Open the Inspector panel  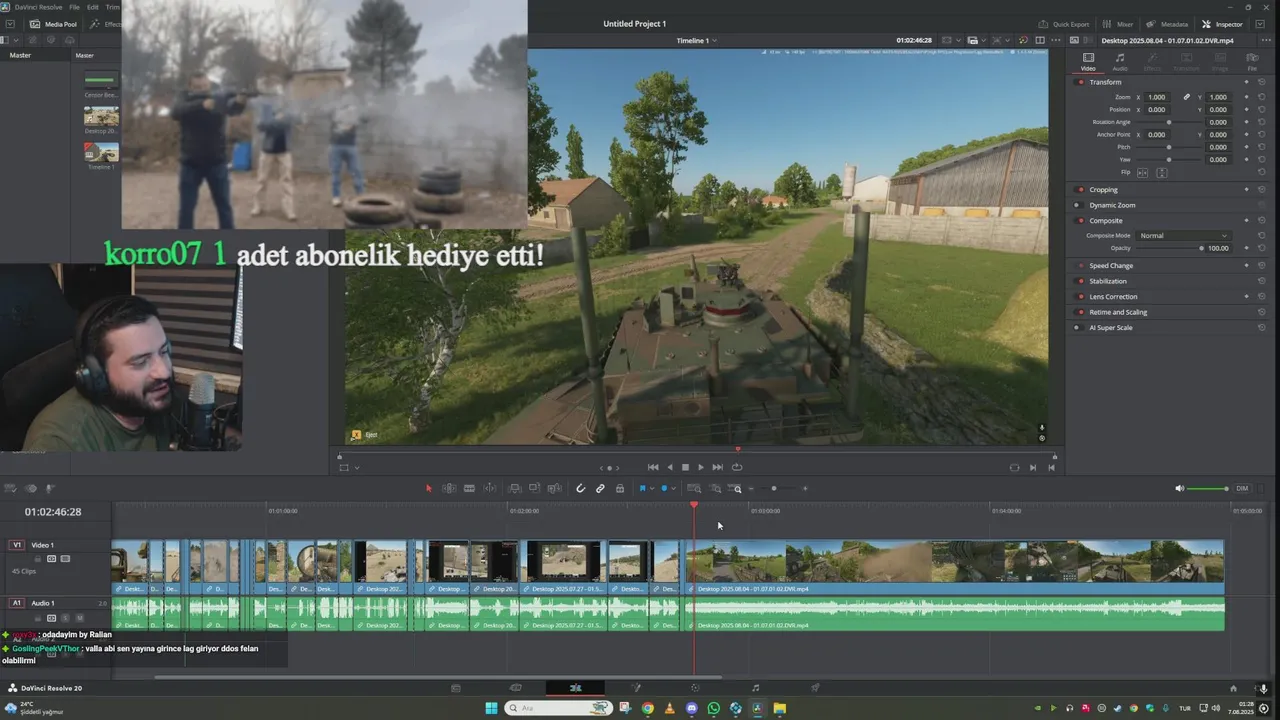click(1222, 24)
